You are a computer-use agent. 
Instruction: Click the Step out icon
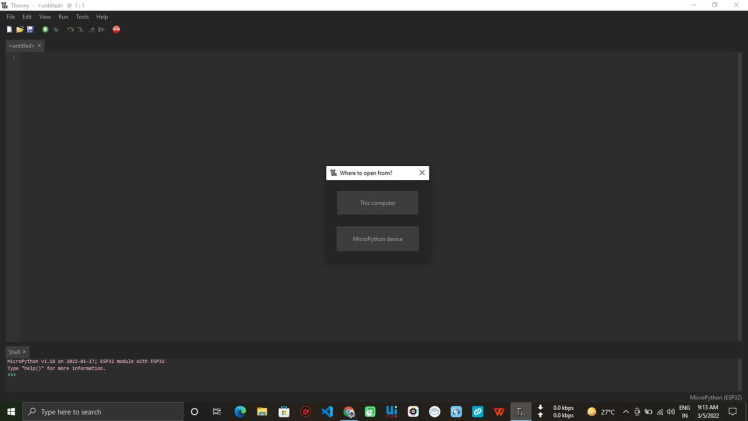[91, 30]
